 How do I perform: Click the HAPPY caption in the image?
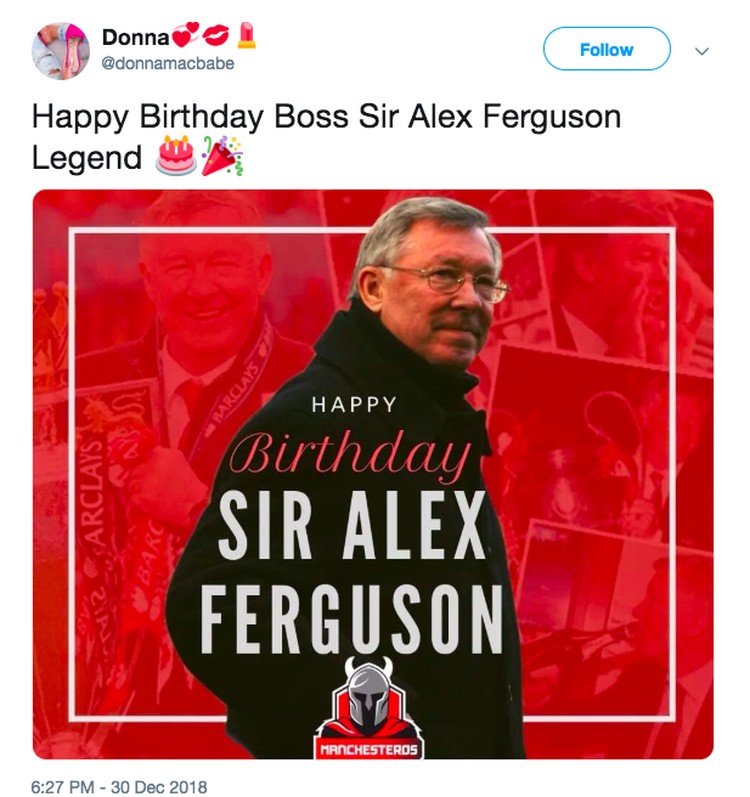coord(354,405)
